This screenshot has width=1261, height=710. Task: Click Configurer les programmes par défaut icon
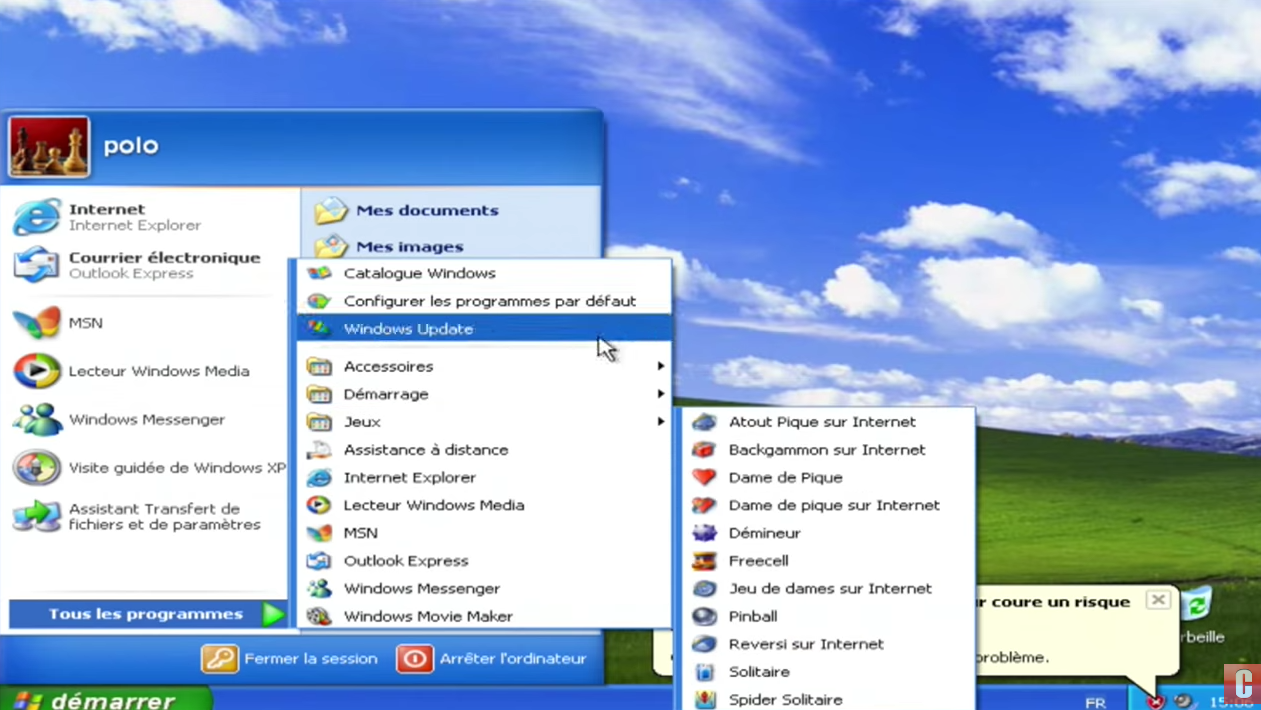[319, 301]
